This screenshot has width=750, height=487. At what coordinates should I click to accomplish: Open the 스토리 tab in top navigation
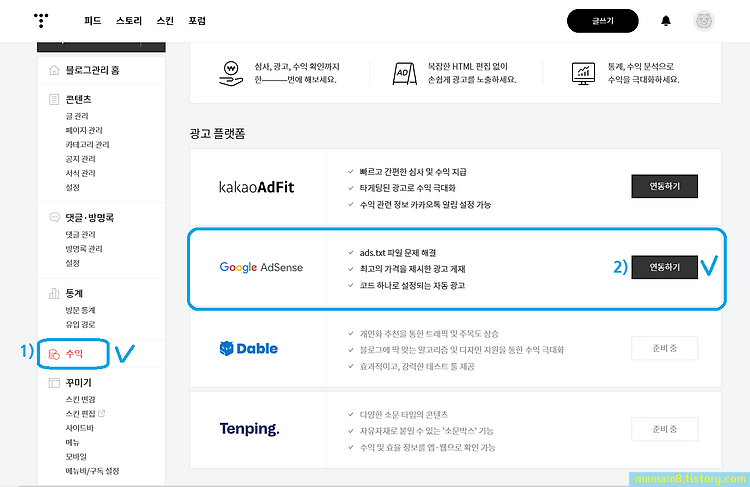coord(129,21)
